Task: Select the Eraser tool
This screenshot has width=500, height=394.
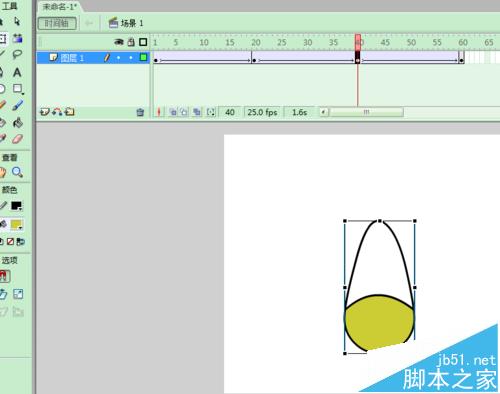Action: [17, 139]
